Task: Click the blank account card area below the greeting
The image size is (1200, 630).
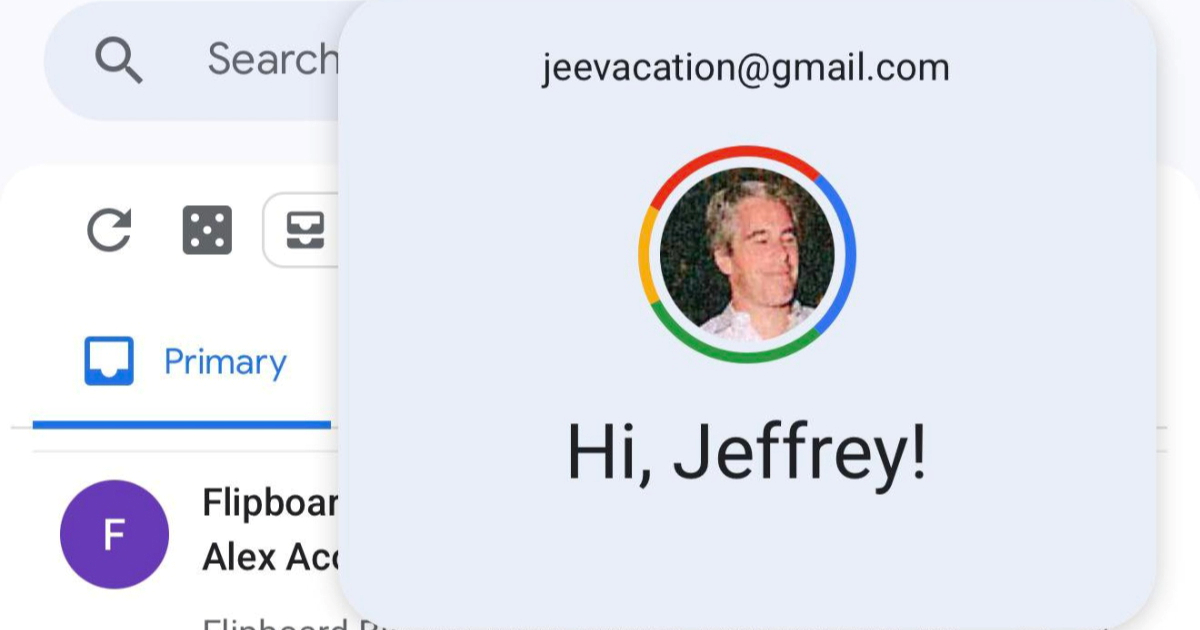Action: click(x=746, y=560)
